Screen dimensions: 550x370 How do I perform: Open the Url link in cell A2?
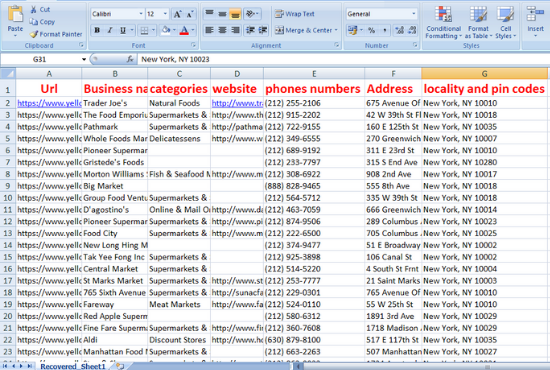(49, 103)
